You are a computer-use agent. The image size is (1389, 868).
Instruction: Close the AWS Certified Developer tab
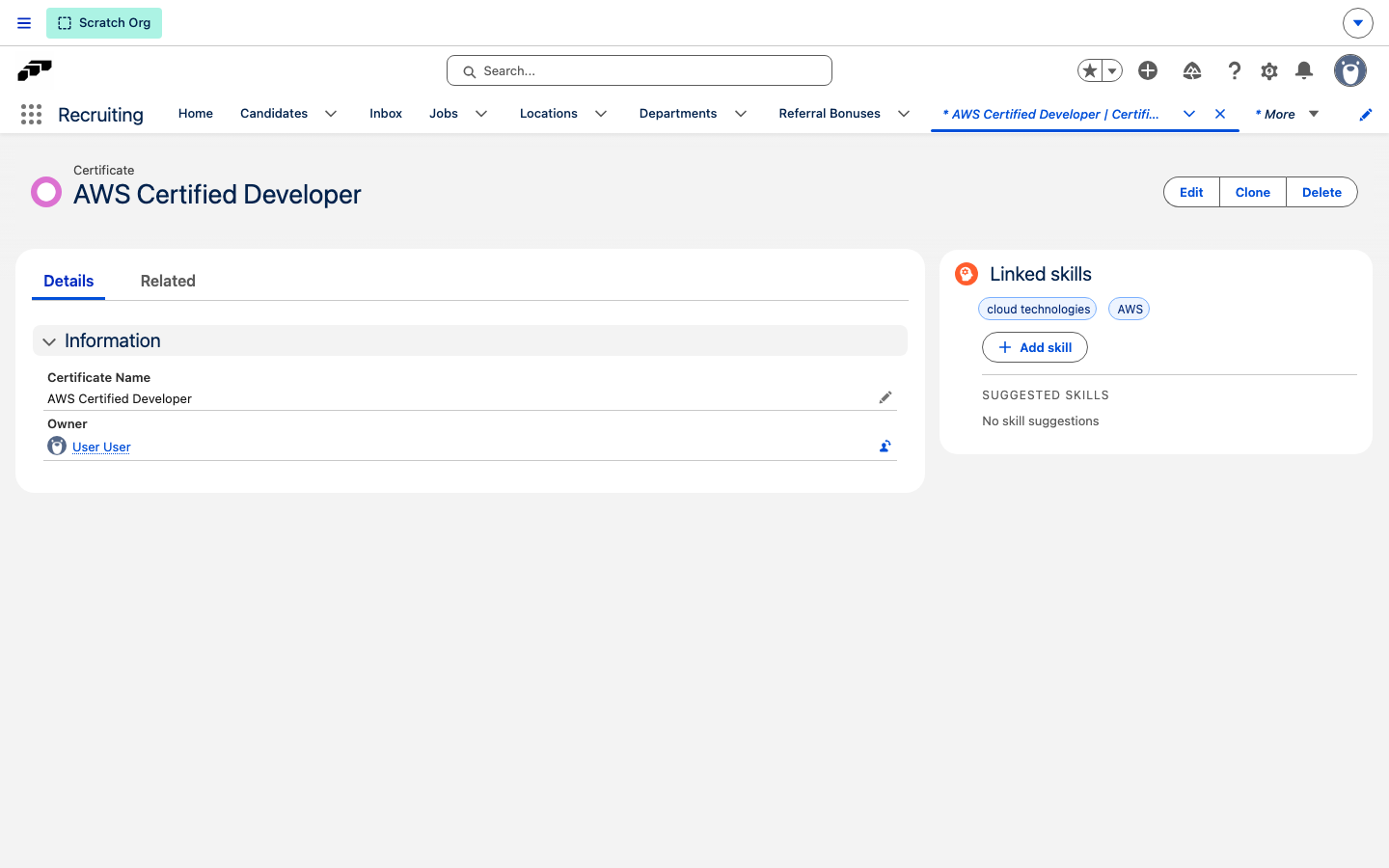coord(1220,114)
